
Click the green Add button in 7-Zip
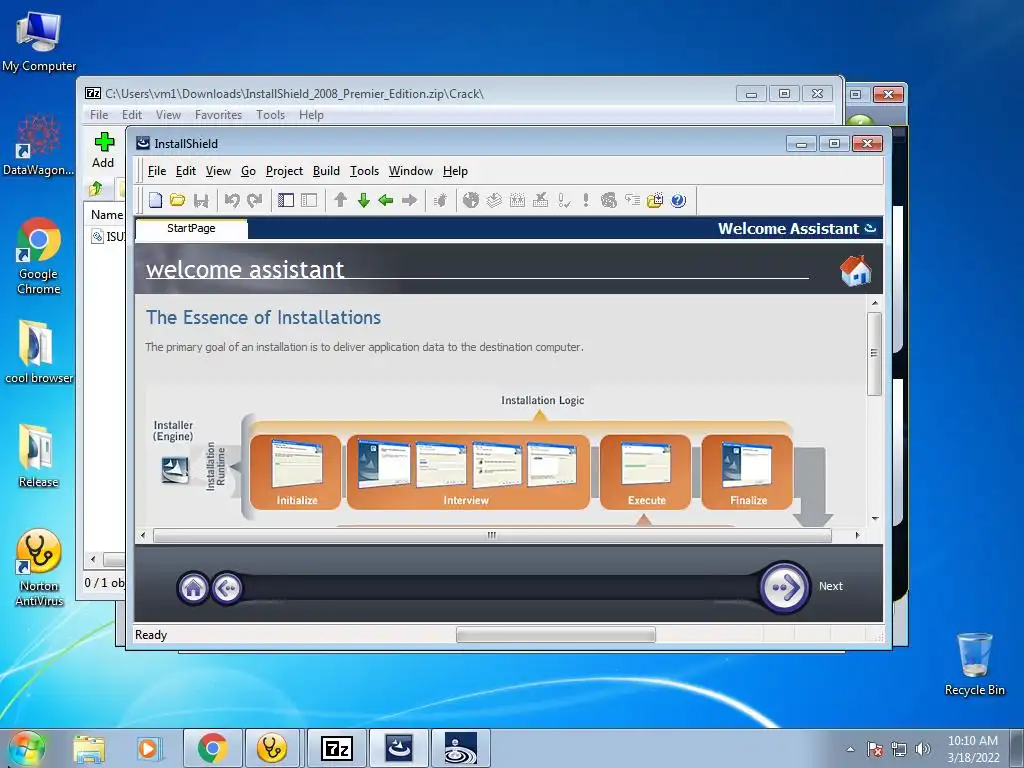pos(103,150)
